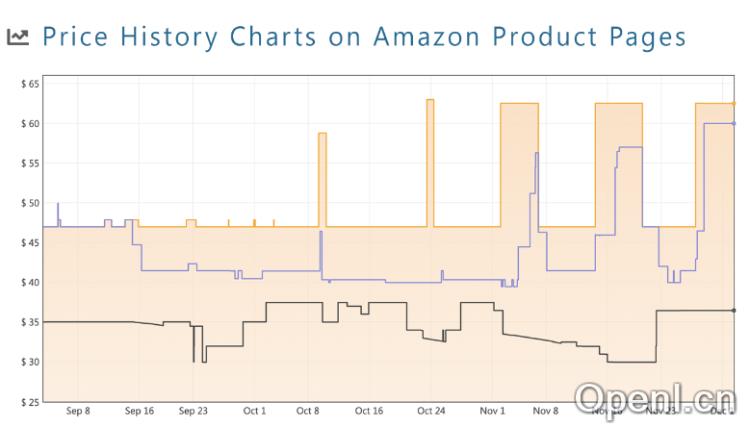Select the Oct 8 date label
Screen dimensions: 750x427
[x=308, y=410]
